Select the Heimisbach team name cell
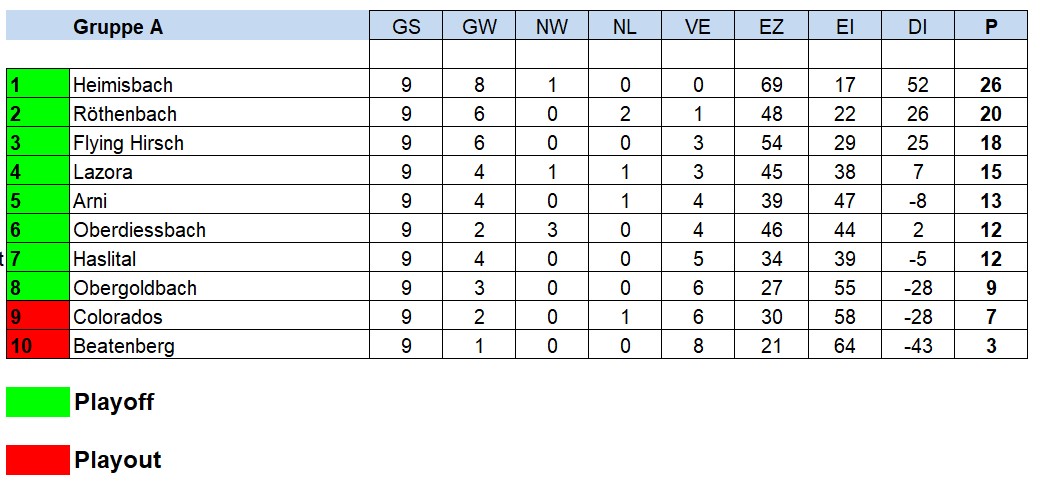Image resolution: width=1041 pixels, height=486 pixels. click(x=220, y=85)
